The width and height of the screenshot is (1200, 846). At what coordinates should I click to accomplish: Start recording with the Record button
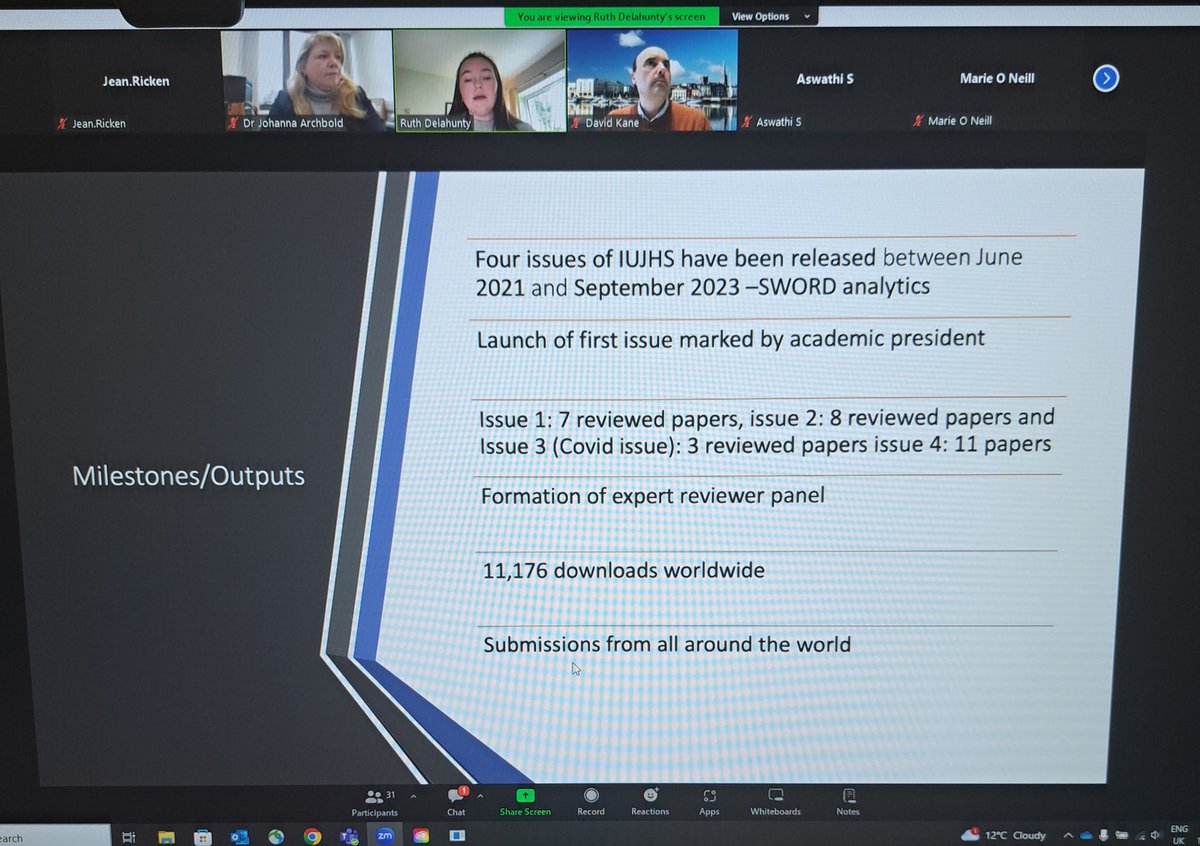coord(591,801)
